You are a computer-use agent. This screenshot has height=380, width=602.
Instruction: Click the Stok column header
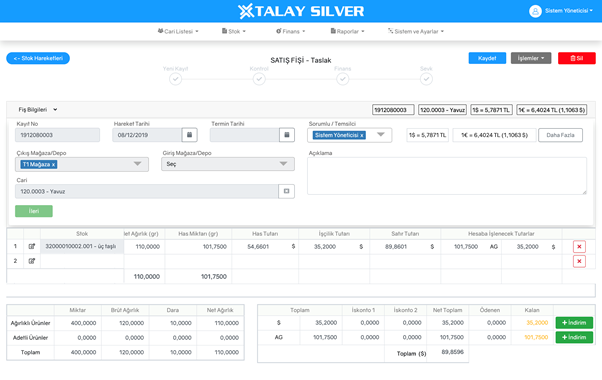82,234
